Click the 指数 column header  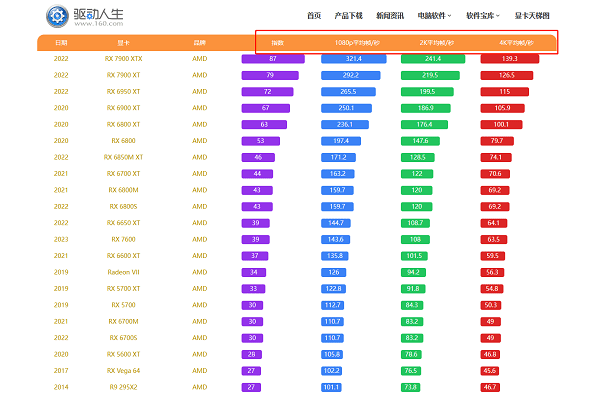[x=277, y=43]
